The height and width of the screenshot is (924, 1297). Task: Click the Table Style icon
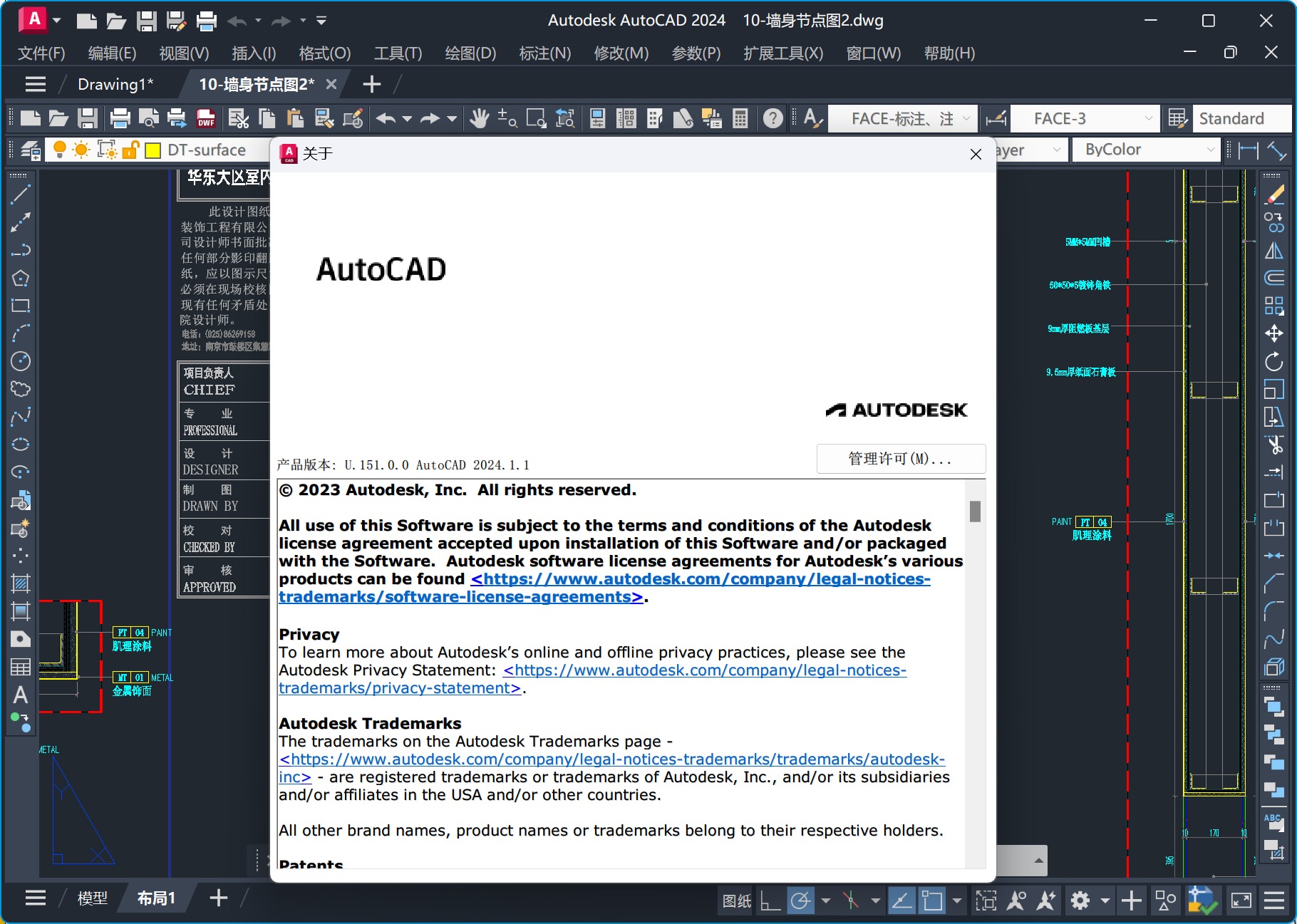tap(1177, 118)
